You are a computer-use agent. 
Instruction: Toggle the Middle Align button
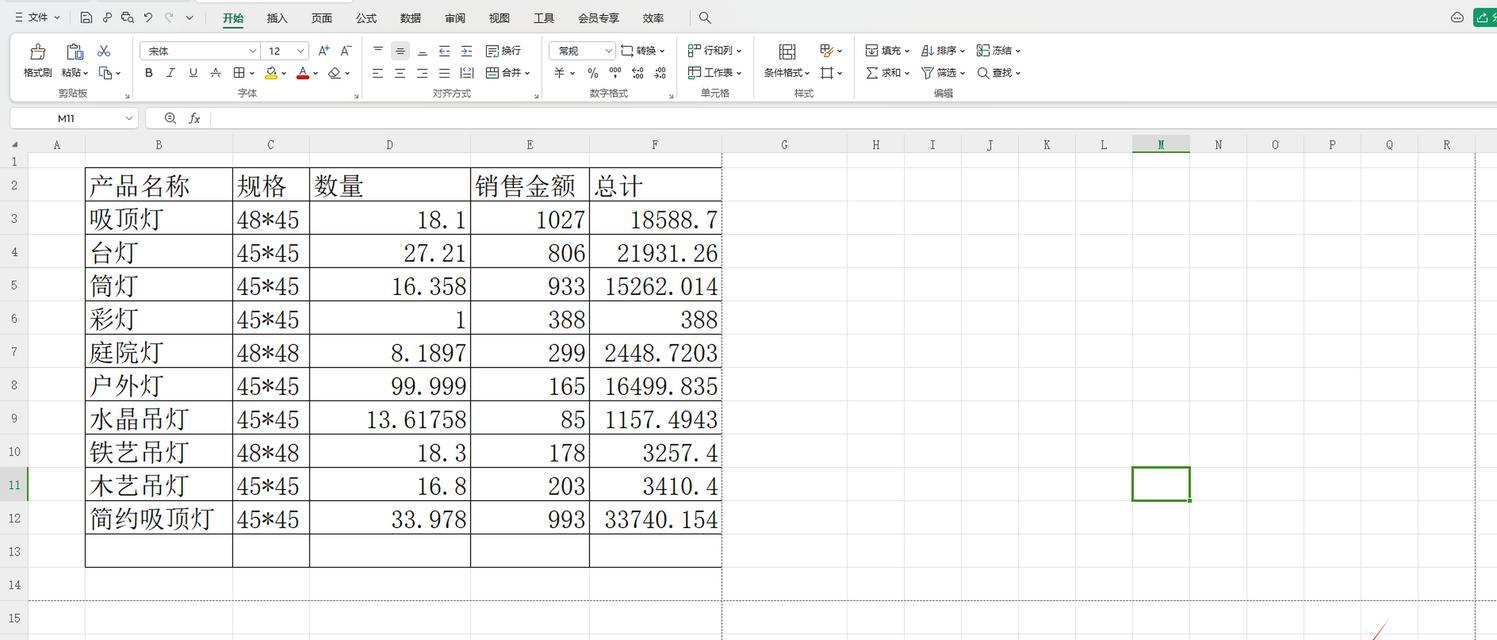pos(400,50)
